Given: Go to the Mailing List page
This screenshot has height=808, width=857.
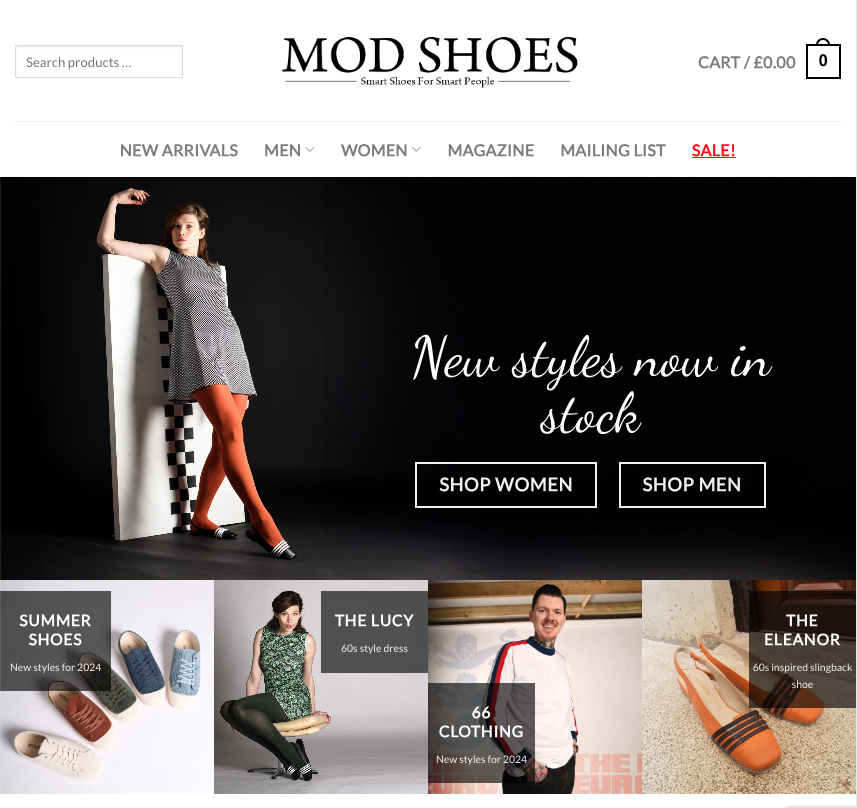Looking at the screenshot, I should (613, 150).
